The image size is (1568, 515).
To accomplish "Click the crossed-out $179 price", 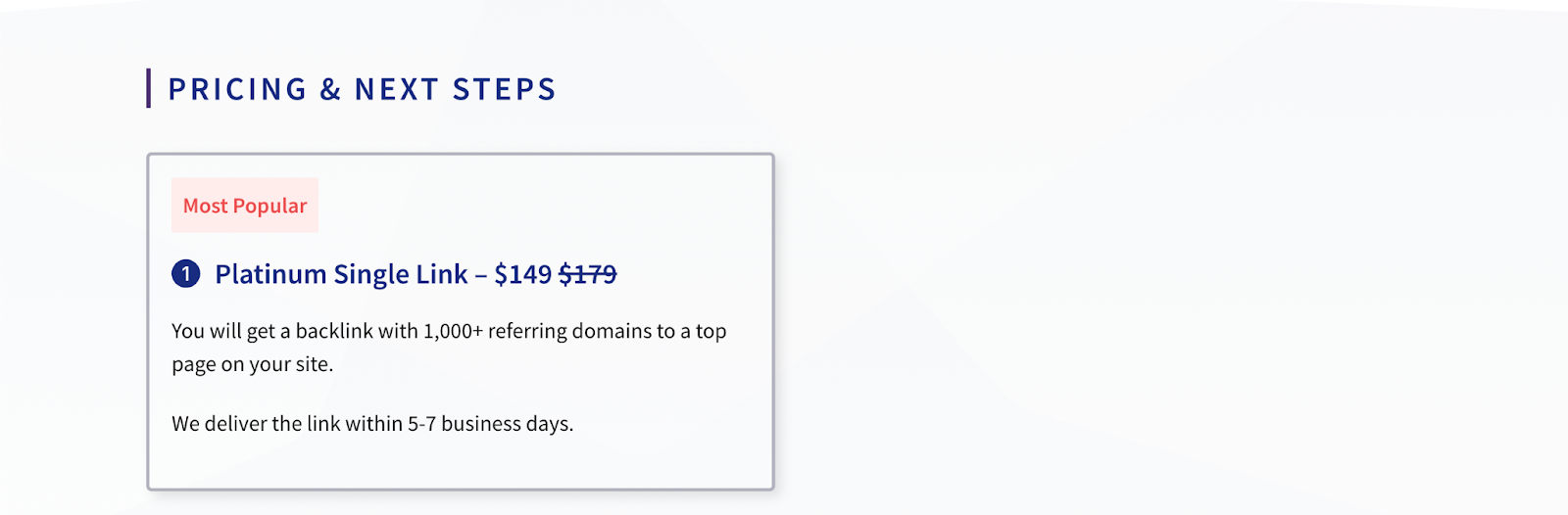I will tap(587, 274).
